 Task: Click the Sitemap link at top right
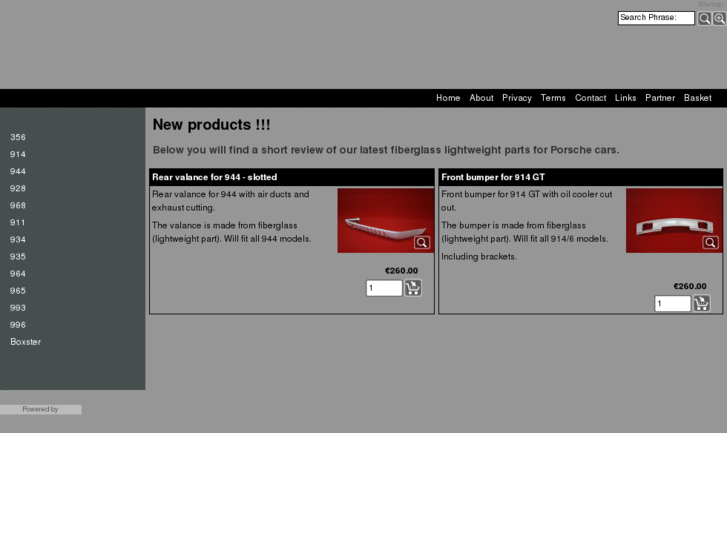coord(710,4)
